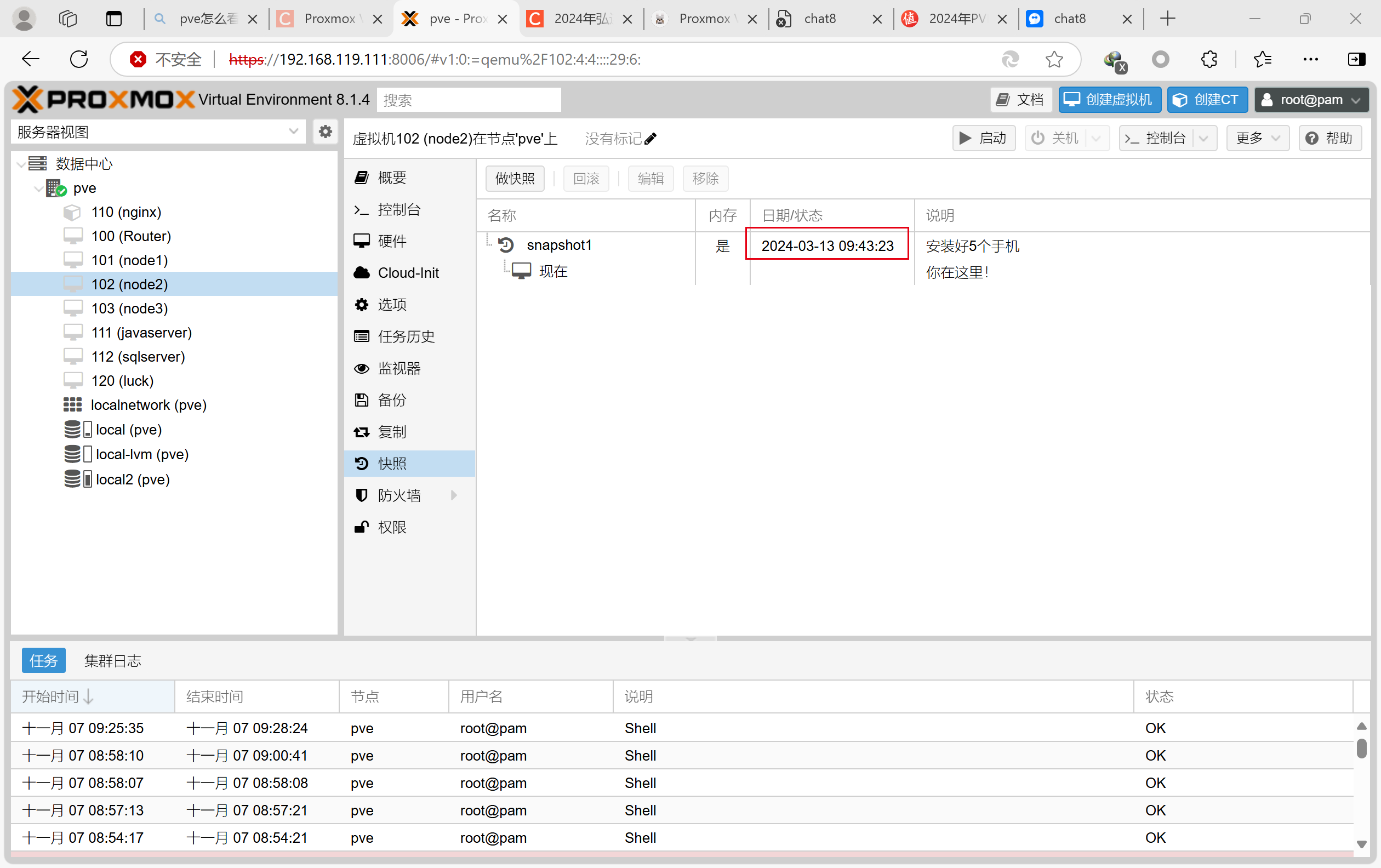This screenshot has height=868, width=1381.
Task: Click 创建虚拟机 create VM button
Action: pyautogui.click(x=1110, y=100)
